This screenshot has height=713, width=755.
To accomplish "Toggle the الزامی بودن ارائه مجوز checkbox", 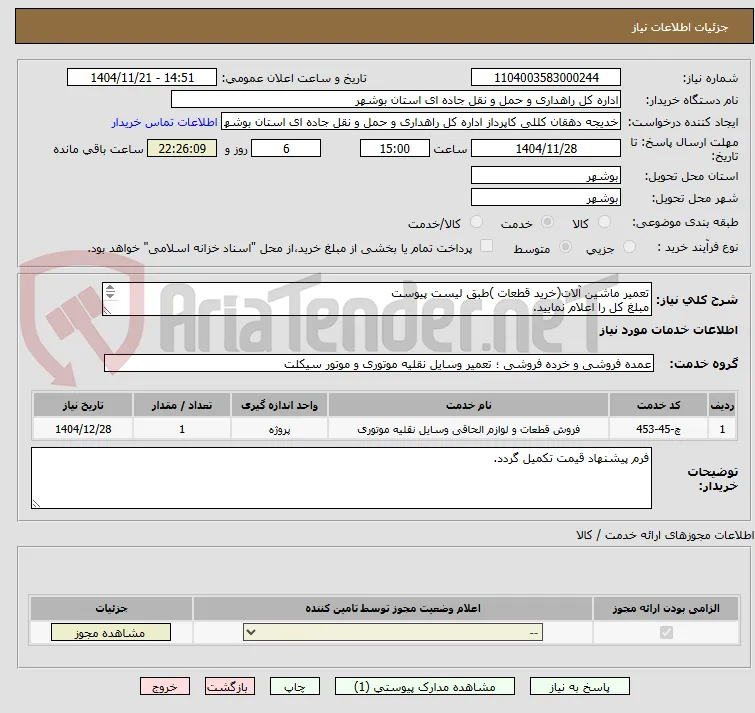I will pyautogui.click(x=666, y=632).
